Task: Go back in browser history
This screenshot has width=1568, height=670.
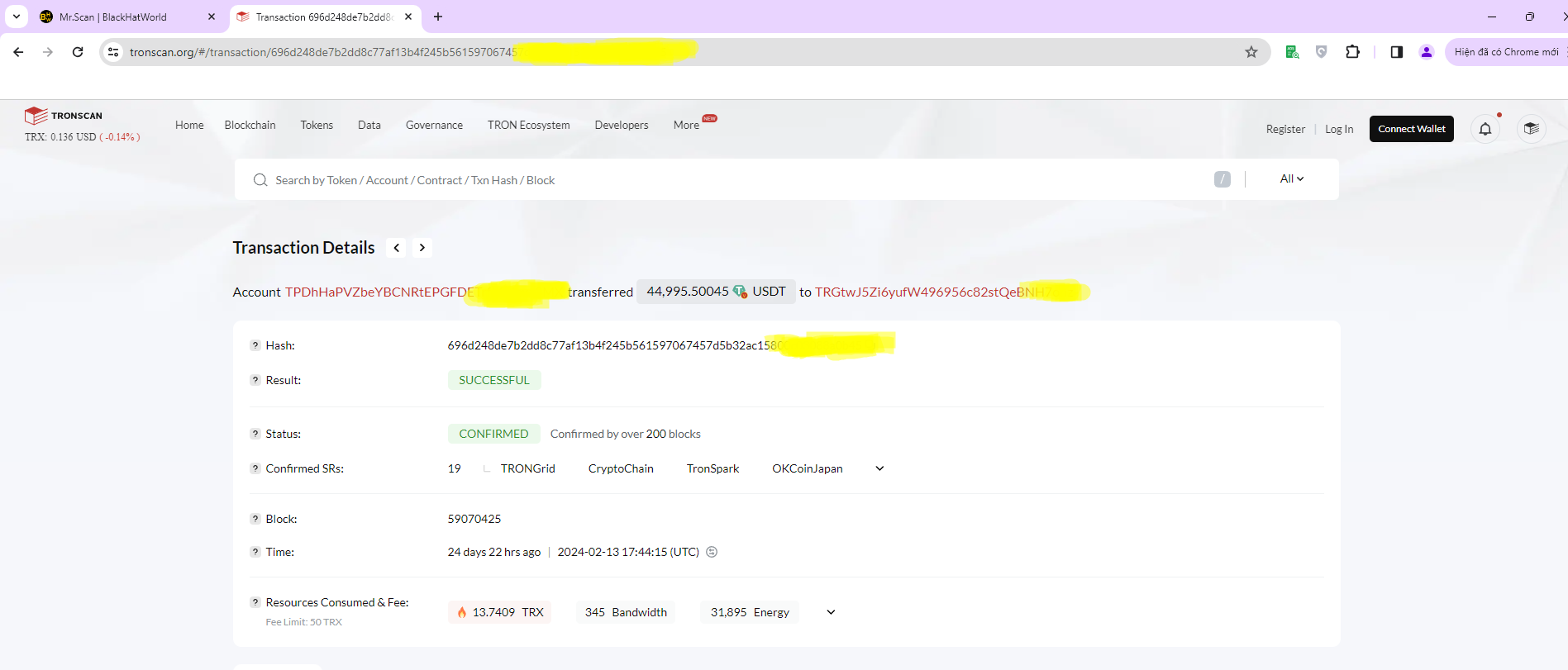Action: (x=18, y=52)
